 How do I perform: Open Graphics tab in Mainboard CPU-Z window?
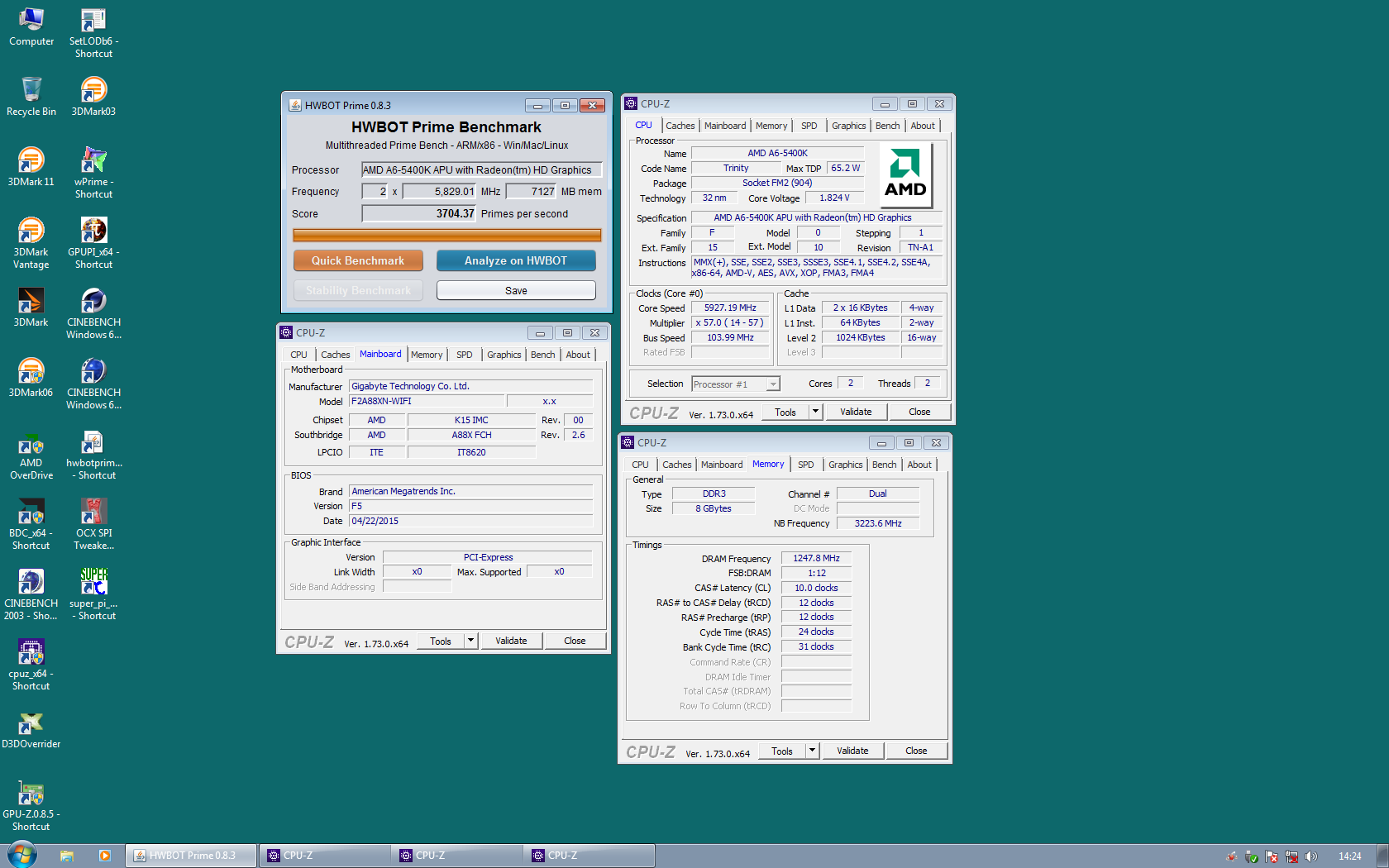tap(504, 355)
